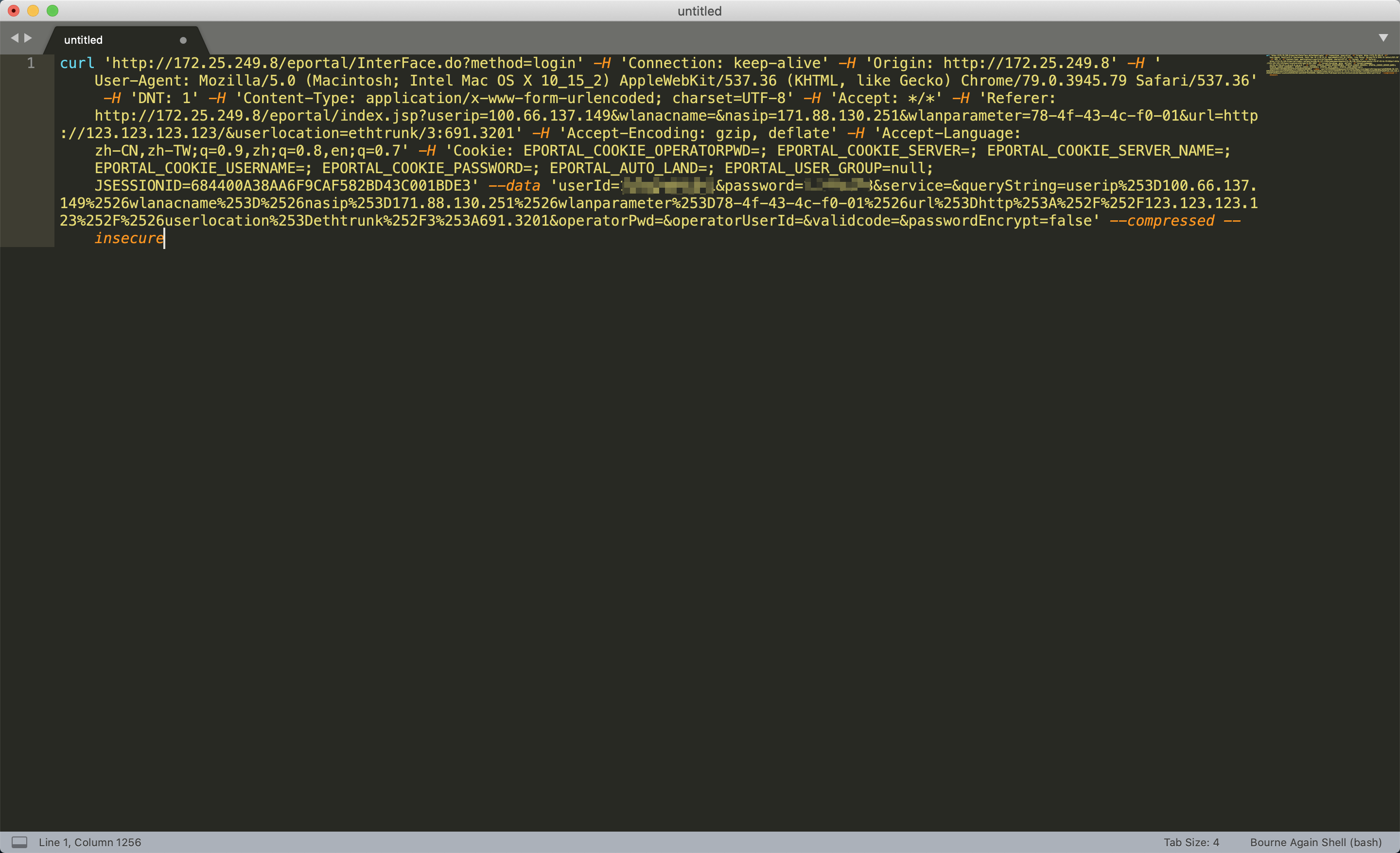1400x853 pixels.
Task: Click the --data flag in the command
Action: coord(514,186)
